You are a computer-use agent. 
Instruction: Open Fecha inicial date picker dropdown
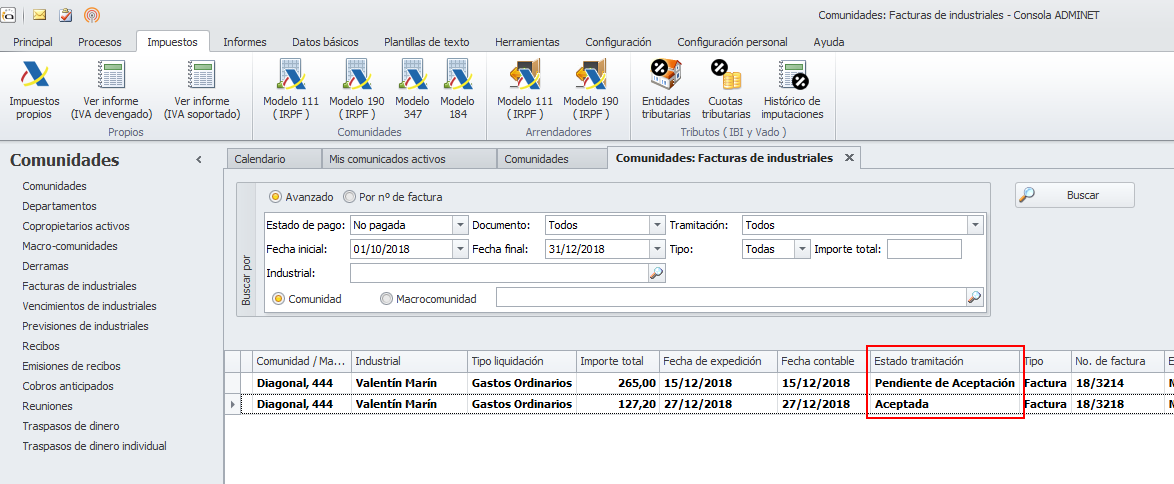point(460,249)
